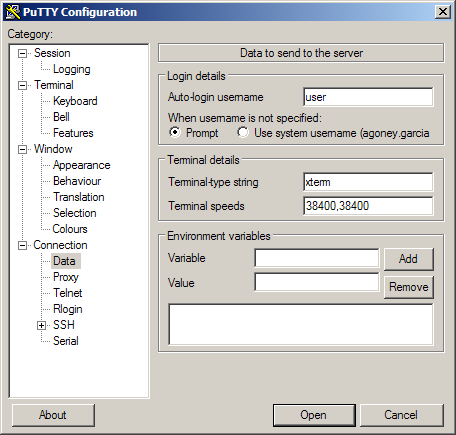Select Use system username radio option
This screenshot has height=435, width=456.
tap(243, 132)
